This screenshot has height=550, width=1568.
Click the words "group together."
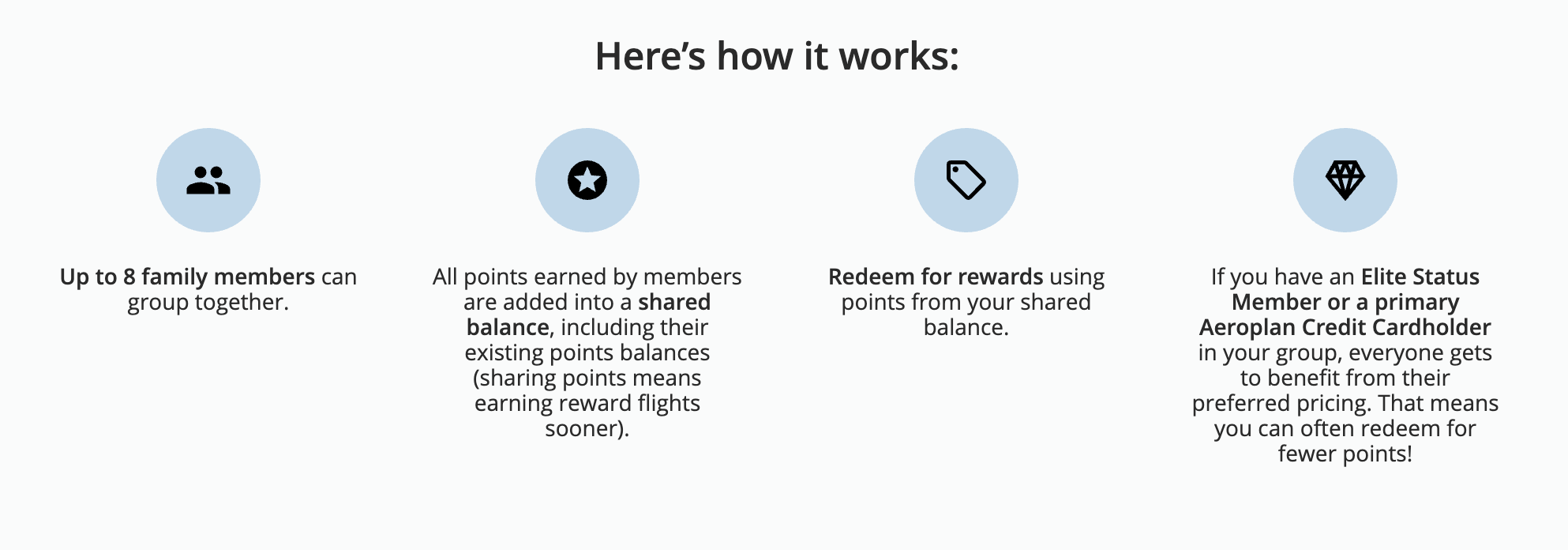tap(208, 302)
